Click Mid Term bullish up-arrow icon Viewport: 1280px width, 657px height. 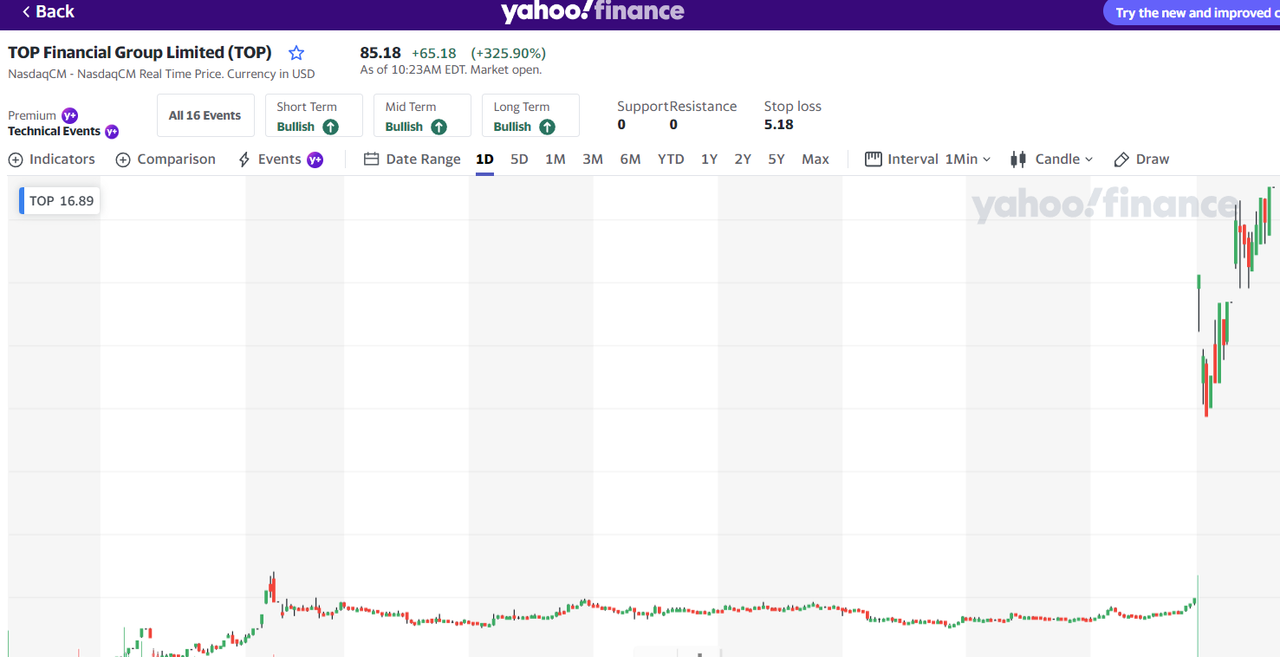tap(438, 127)
